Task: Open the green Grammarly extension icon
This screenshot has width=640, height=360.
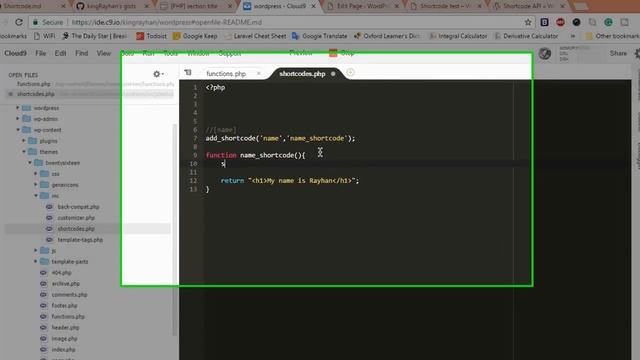Action: 608,22
